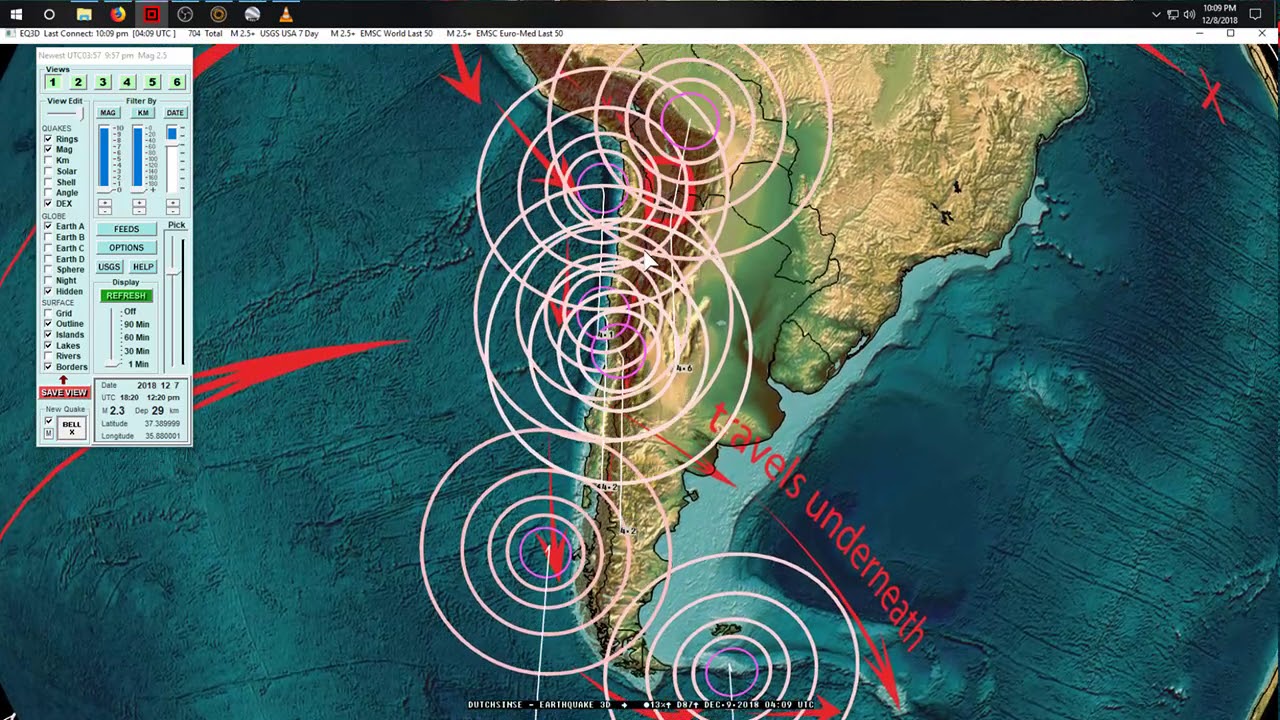The image size is (1280, 720).
Task: Open OBS Studio from taskbar
Action: [185, 14]
